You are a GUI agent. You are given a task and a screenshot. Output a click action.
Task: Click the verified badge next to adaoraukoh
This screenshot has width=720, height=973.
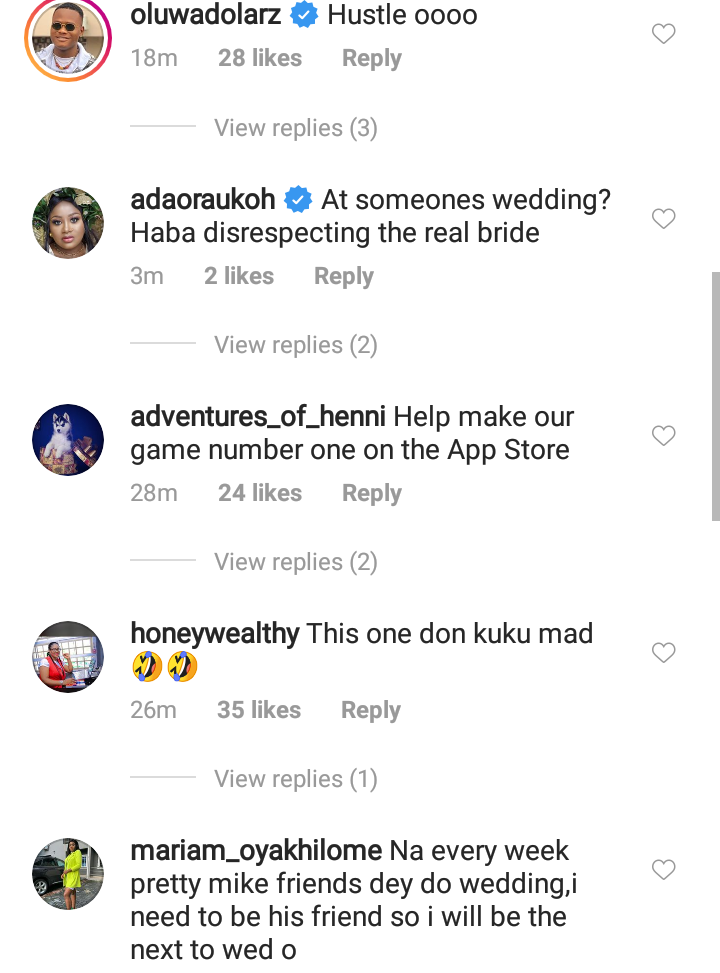point(298,199)
